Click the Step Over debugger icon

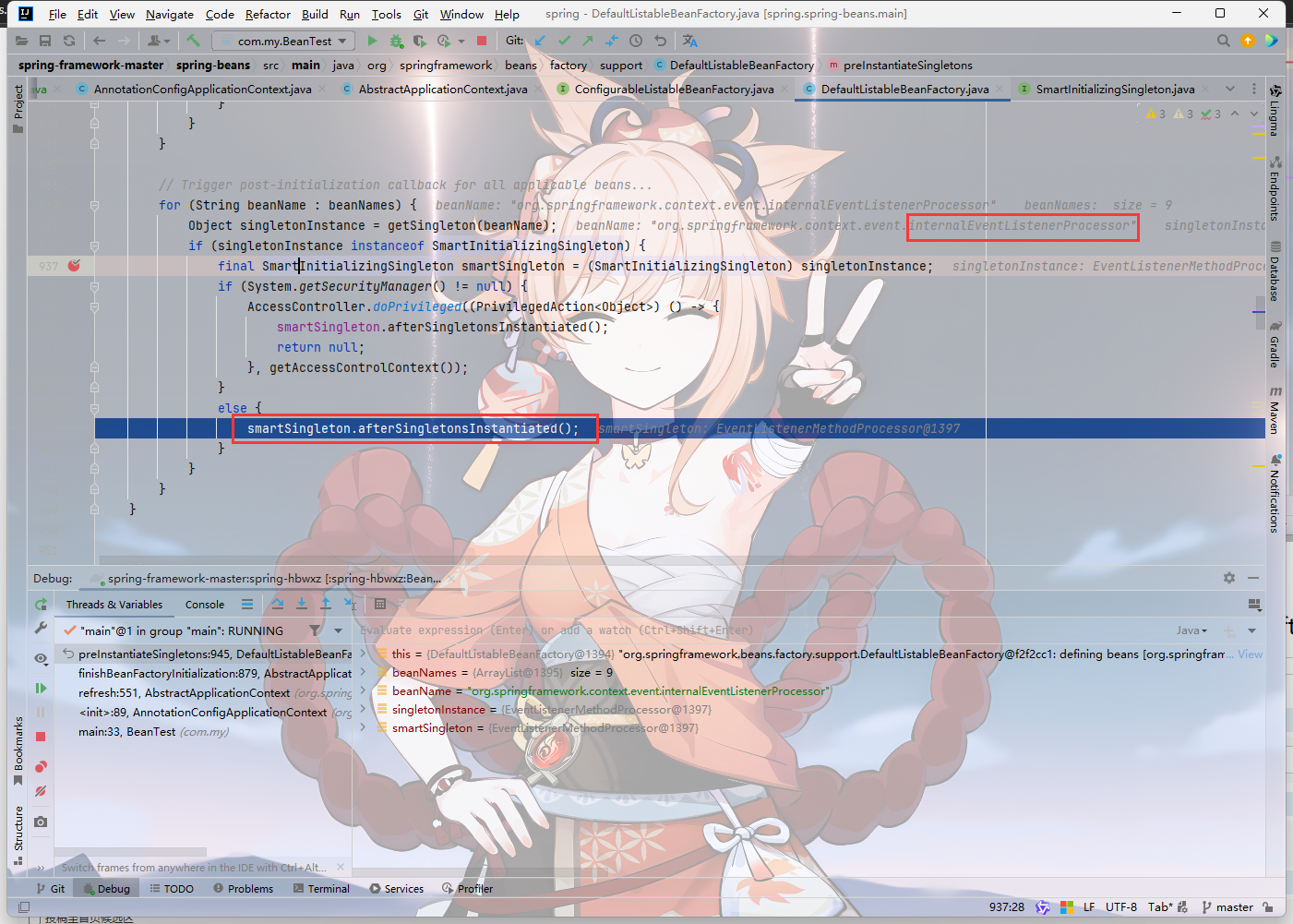278,604
